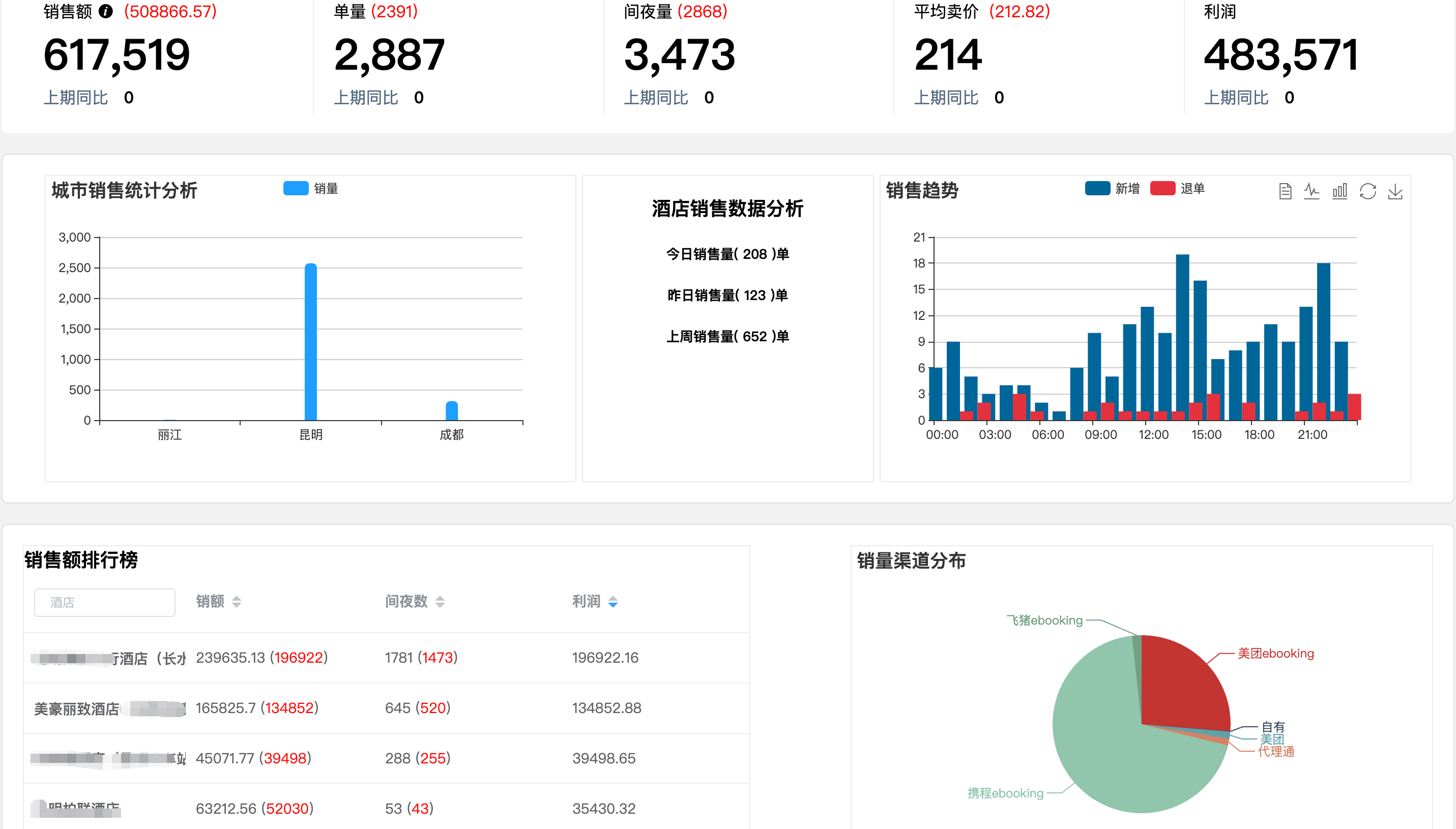The image size is (1456, 829).
Task: Download sales trend chart as image
Action: [1395, 191]
